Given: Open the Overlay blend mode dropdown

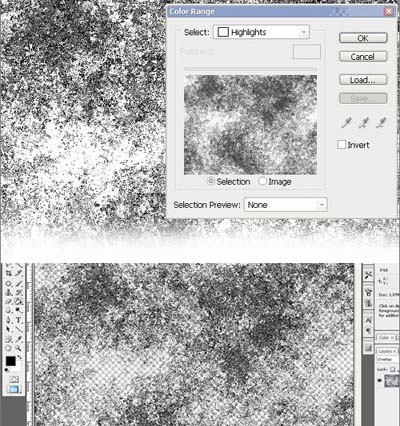Looking at the screenshot, I should 388,359.
